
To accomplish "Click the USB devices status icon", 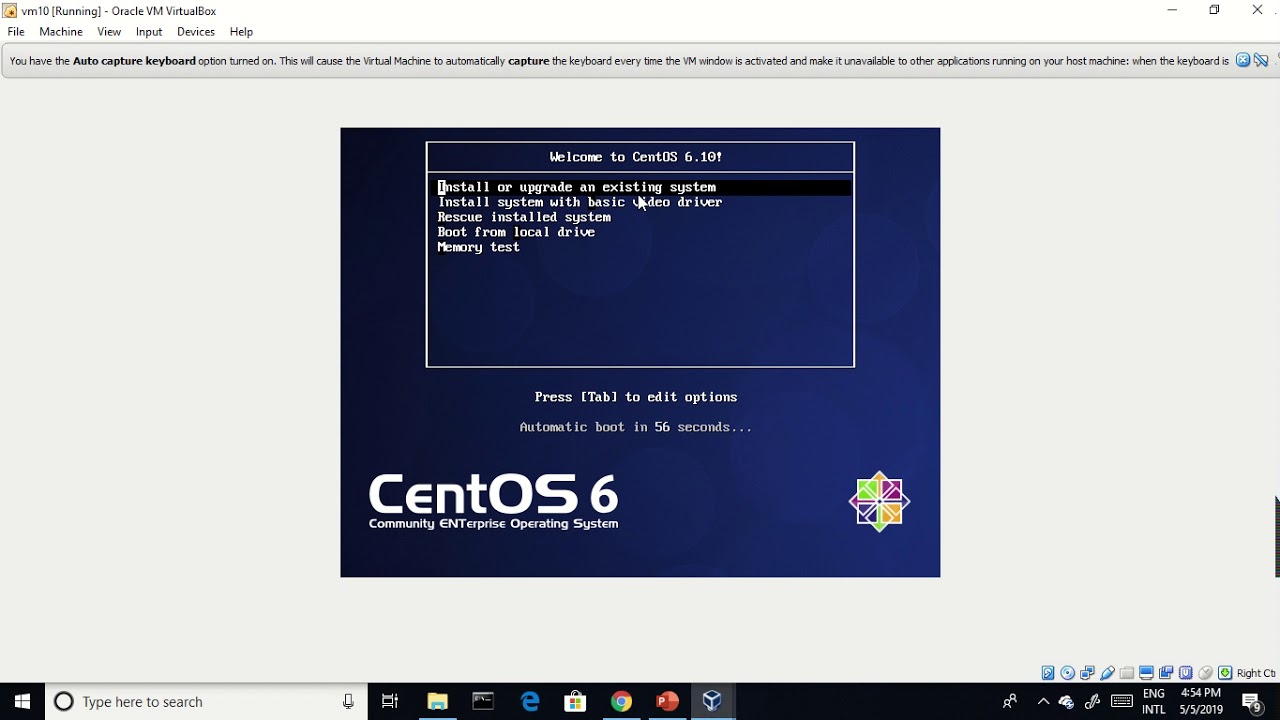I will pos(1107,673).
